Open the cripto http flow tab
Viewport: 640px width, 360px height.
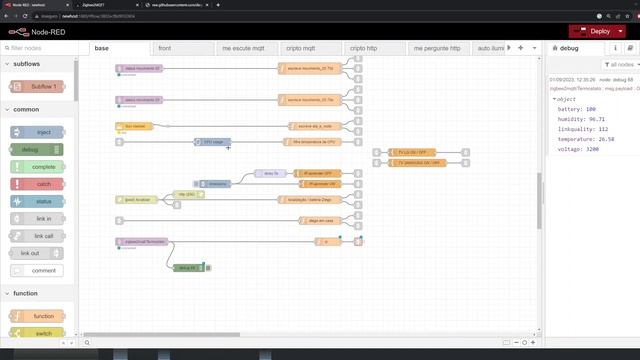click(374, 48)
